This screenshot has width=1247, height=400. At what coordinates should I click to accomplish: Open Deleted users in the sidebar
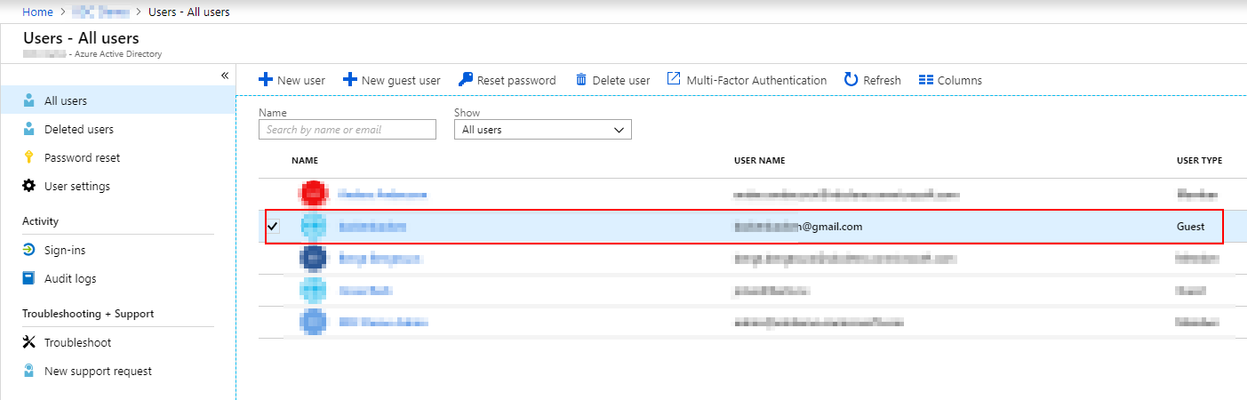pyautogui.click(x=118, y=129)
